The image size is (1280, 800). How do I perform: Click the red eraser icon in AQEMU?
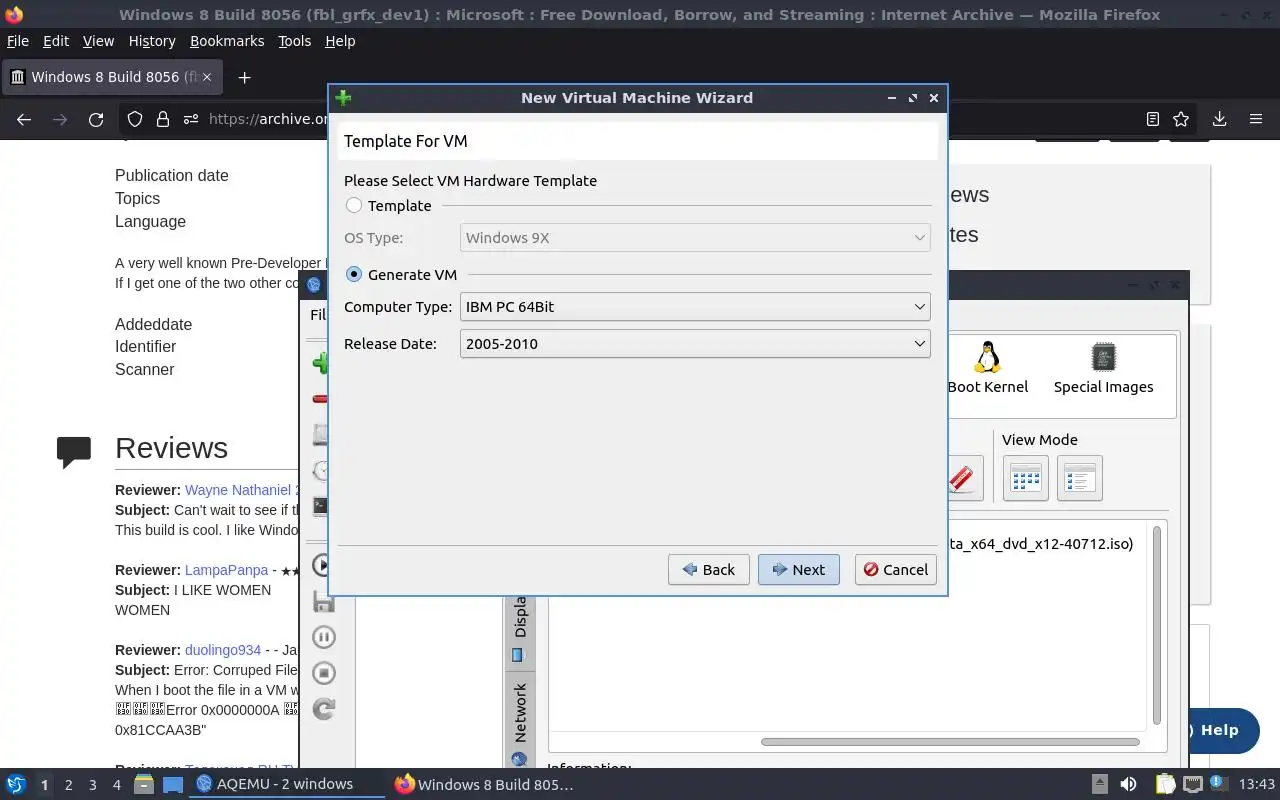click(961, 478)
